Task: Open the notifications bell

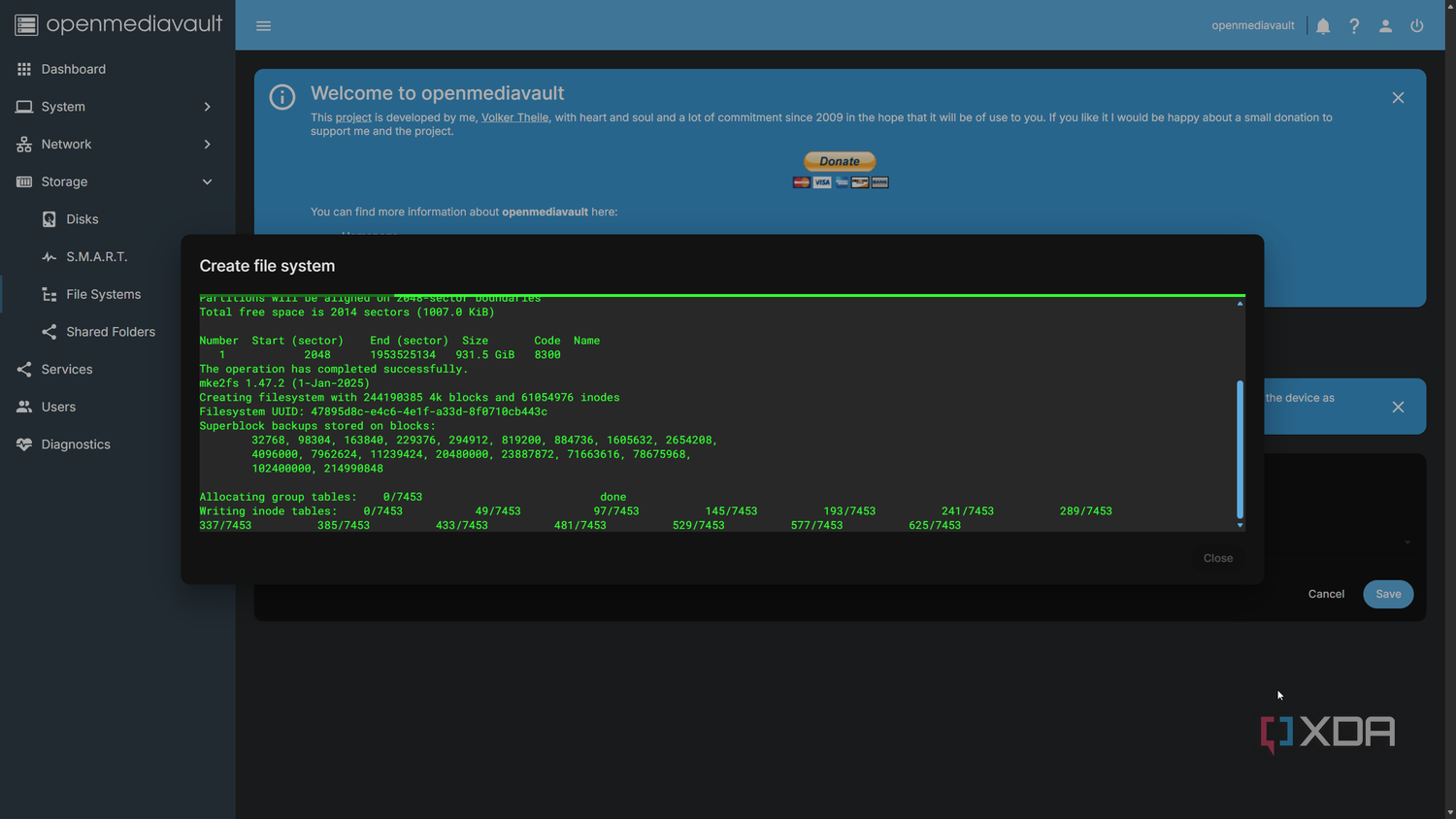Action: tap(1323, 26)
